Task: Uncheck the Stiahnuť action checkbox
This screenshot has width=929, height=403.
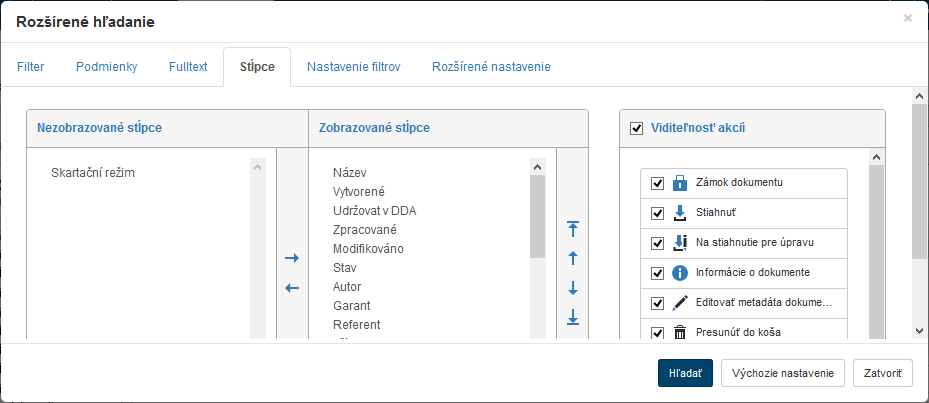Action: pyautogui.click(x=657, y=213)
